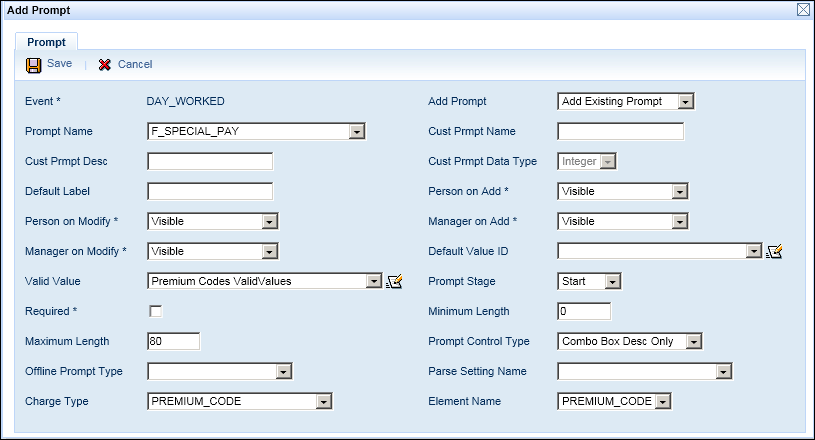The image size is (815, 440).
Task: Click the red X Cancel icon
Action: 104,64
